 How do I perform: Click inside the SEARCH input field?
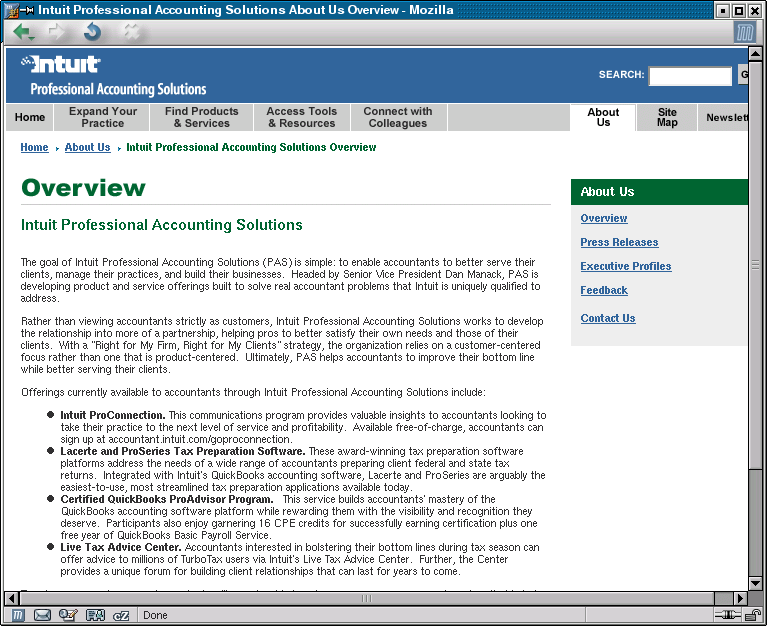click(x=690, y=76)
